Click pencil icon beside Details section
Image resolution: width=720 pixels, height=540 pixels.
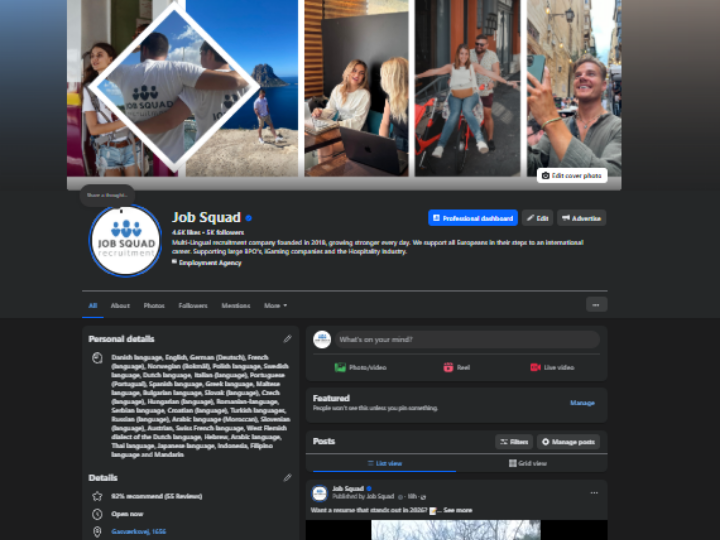point(288,478)
